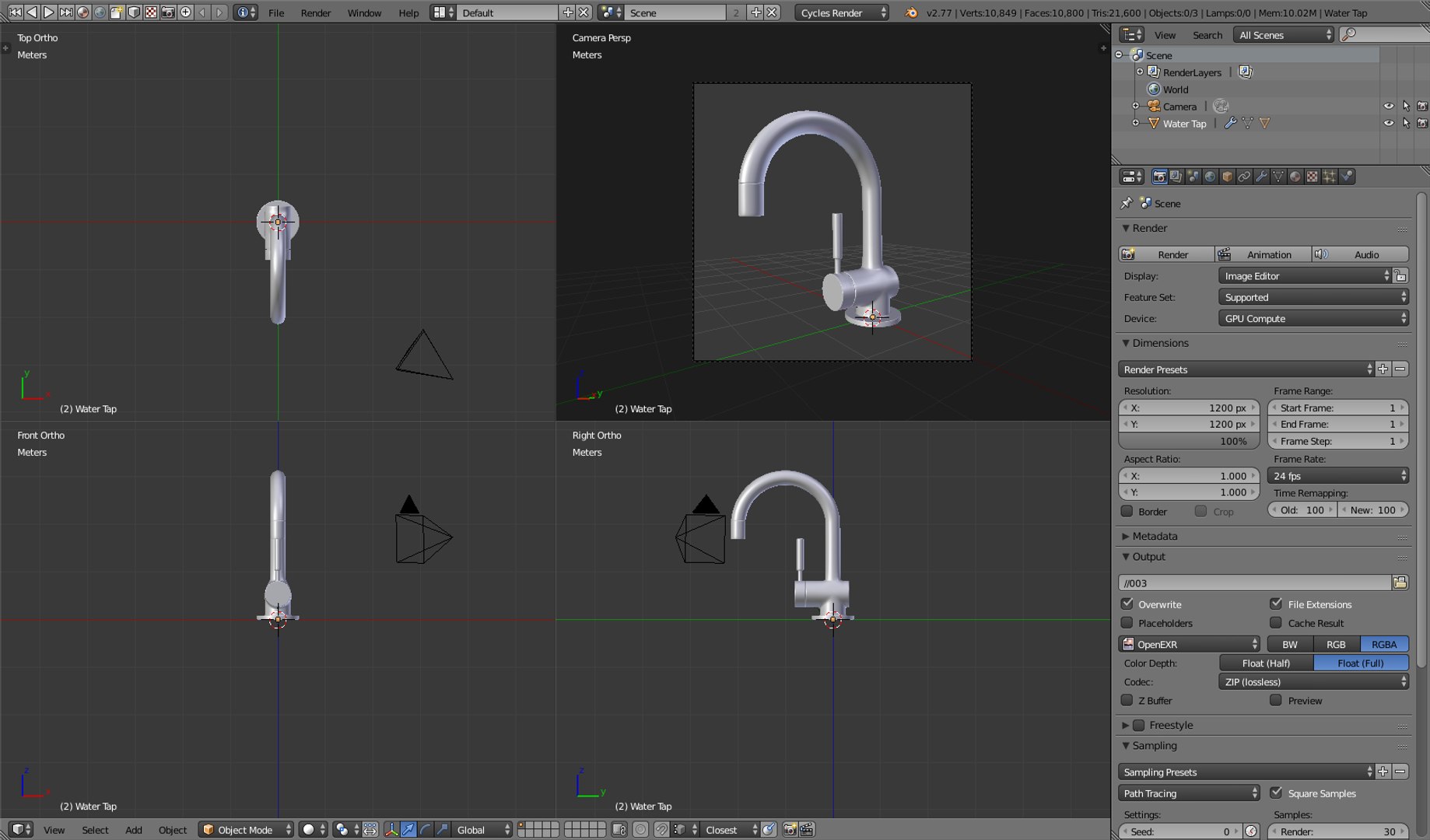Click the Water Tap modifier wrench icon in outliner
The image size is (1430, 840).
pos(1230,123)
